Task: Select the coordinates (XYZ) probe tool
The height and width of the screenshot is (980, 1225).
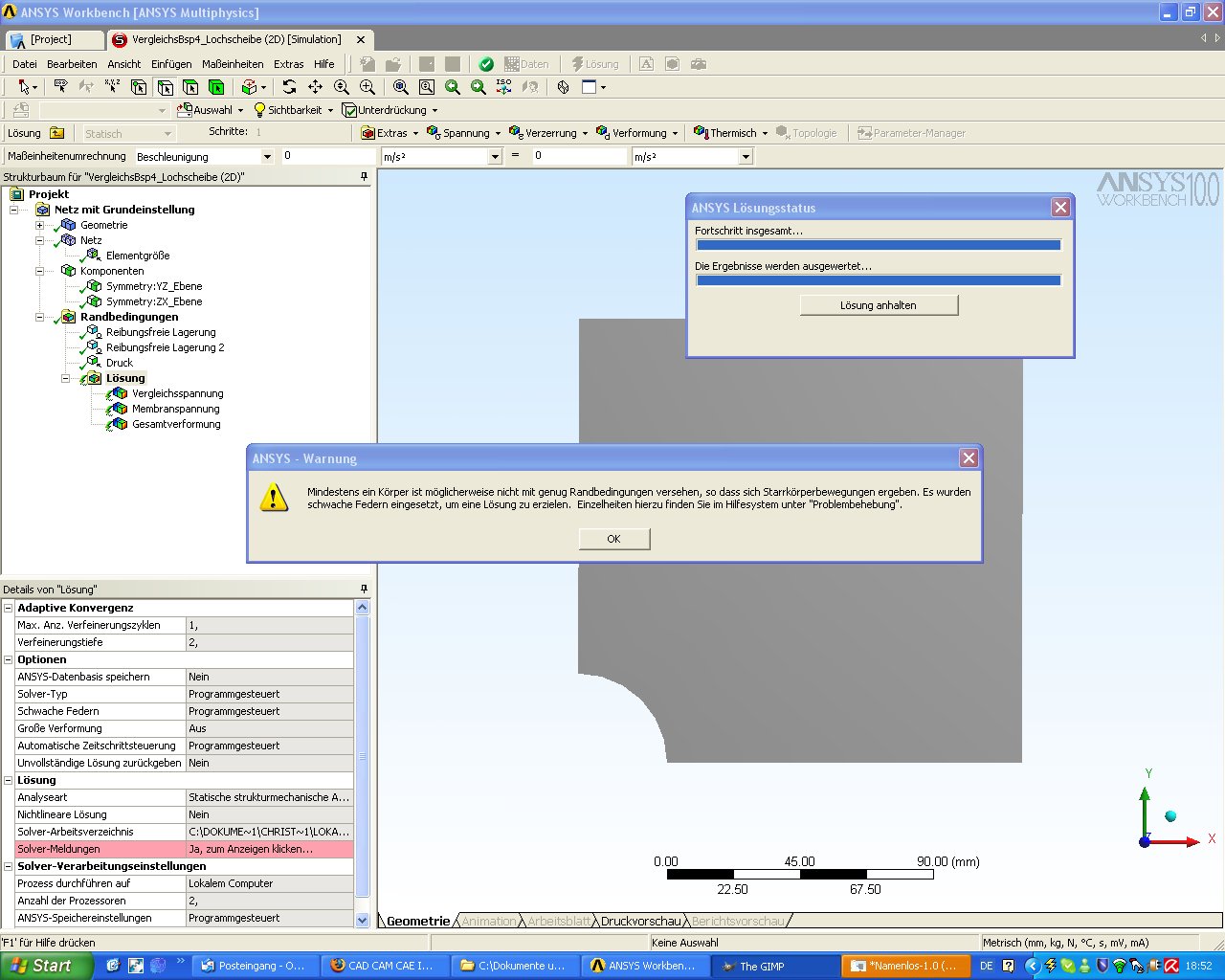Action: tap(112, 87)
